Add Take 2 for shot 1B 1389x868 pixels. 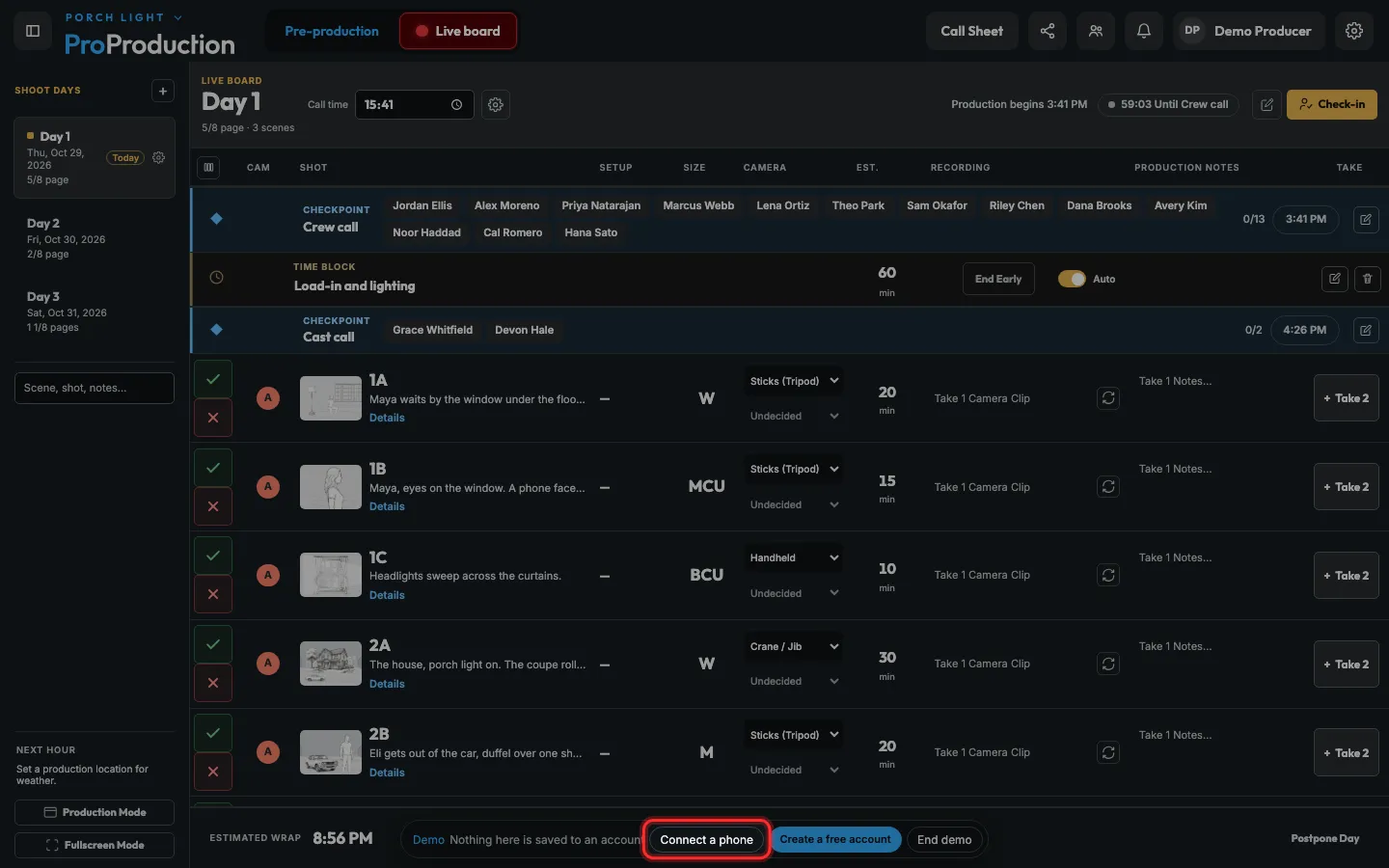point(1347,487)
